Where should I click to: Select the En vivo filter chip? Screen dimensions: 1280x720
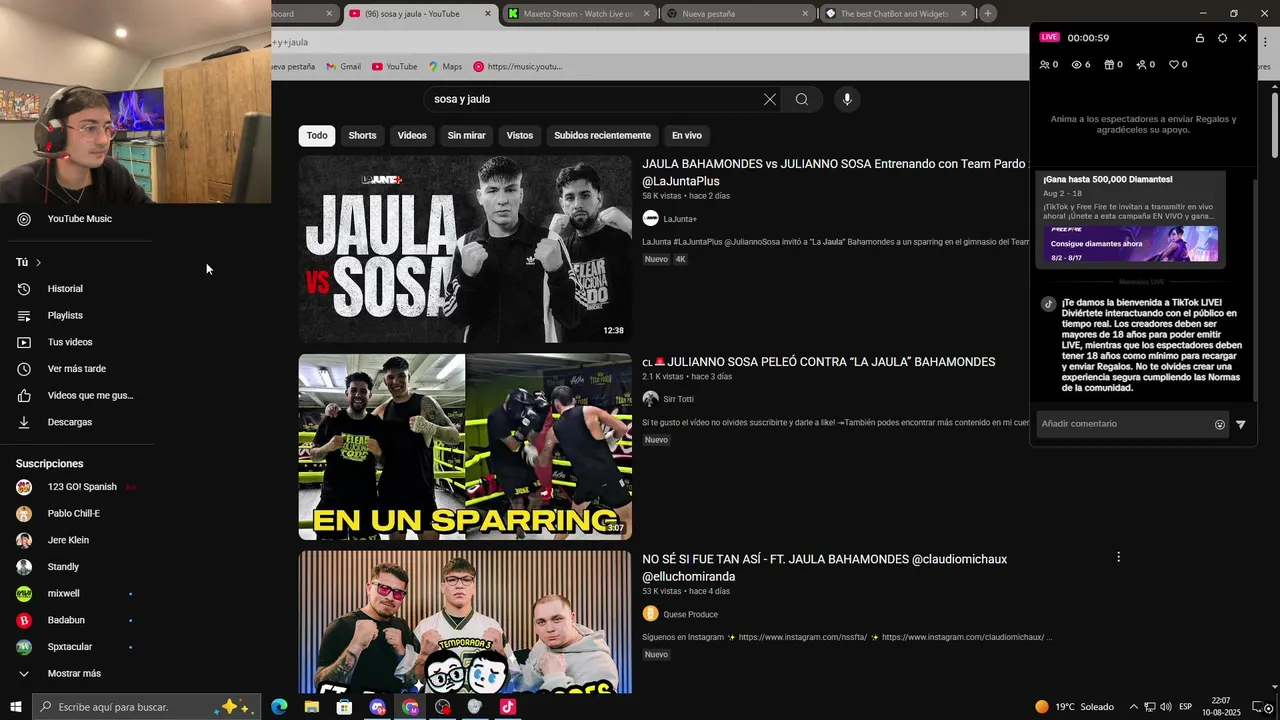tap(687, 135)
